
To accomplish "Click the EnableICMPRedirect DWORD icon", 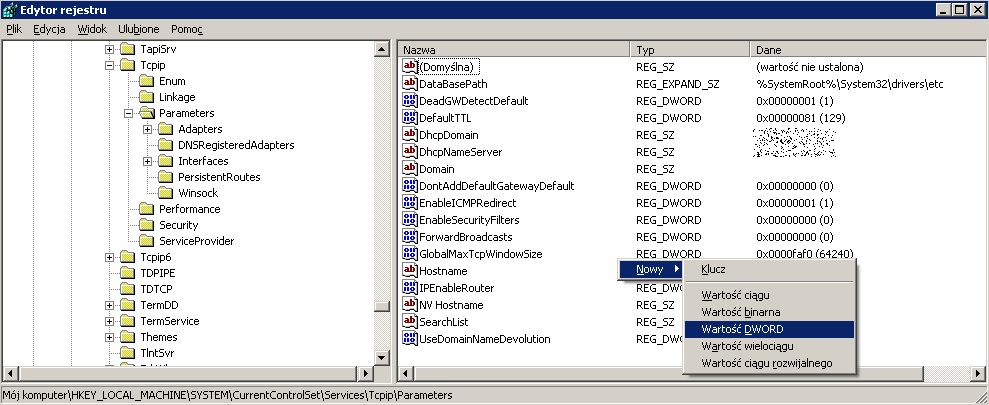I will [x=409, y=203].
